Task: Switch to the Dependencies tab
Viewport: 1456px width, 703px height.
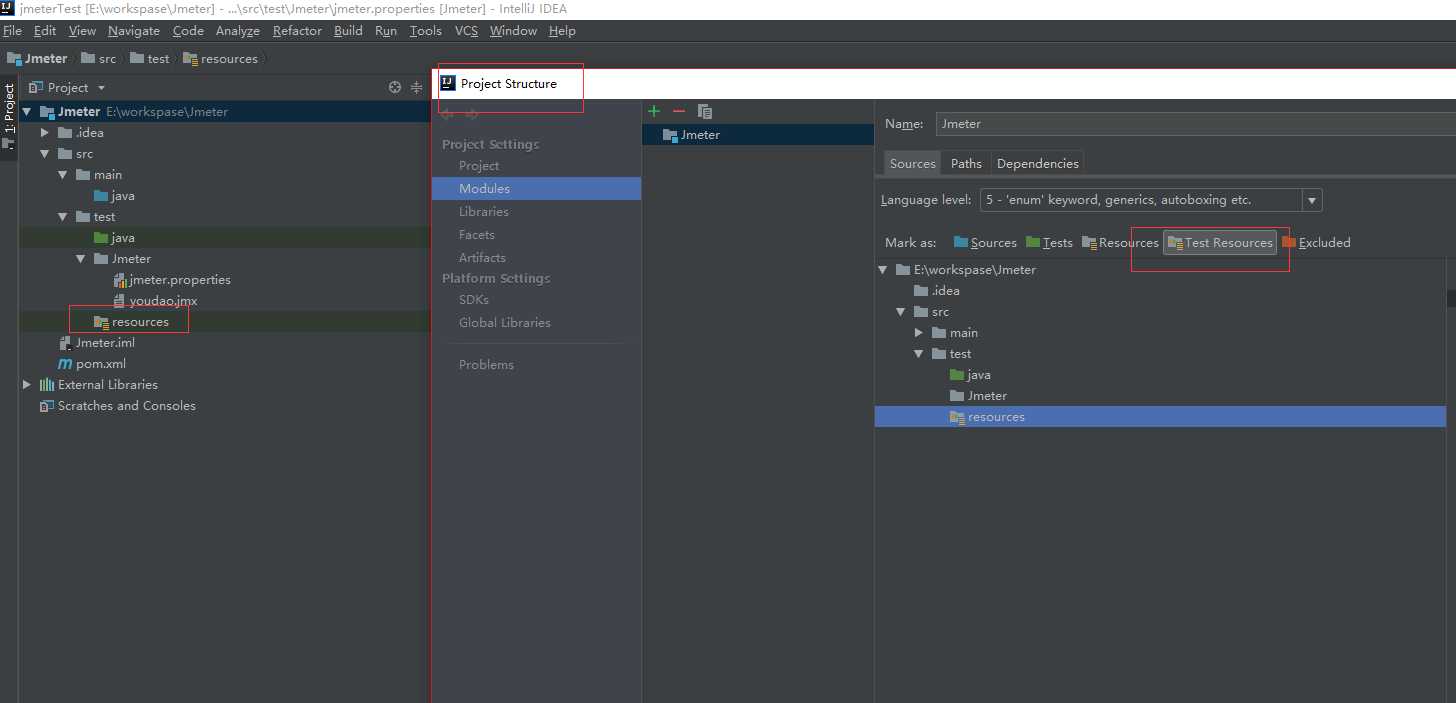Action: pos(1038,163)
